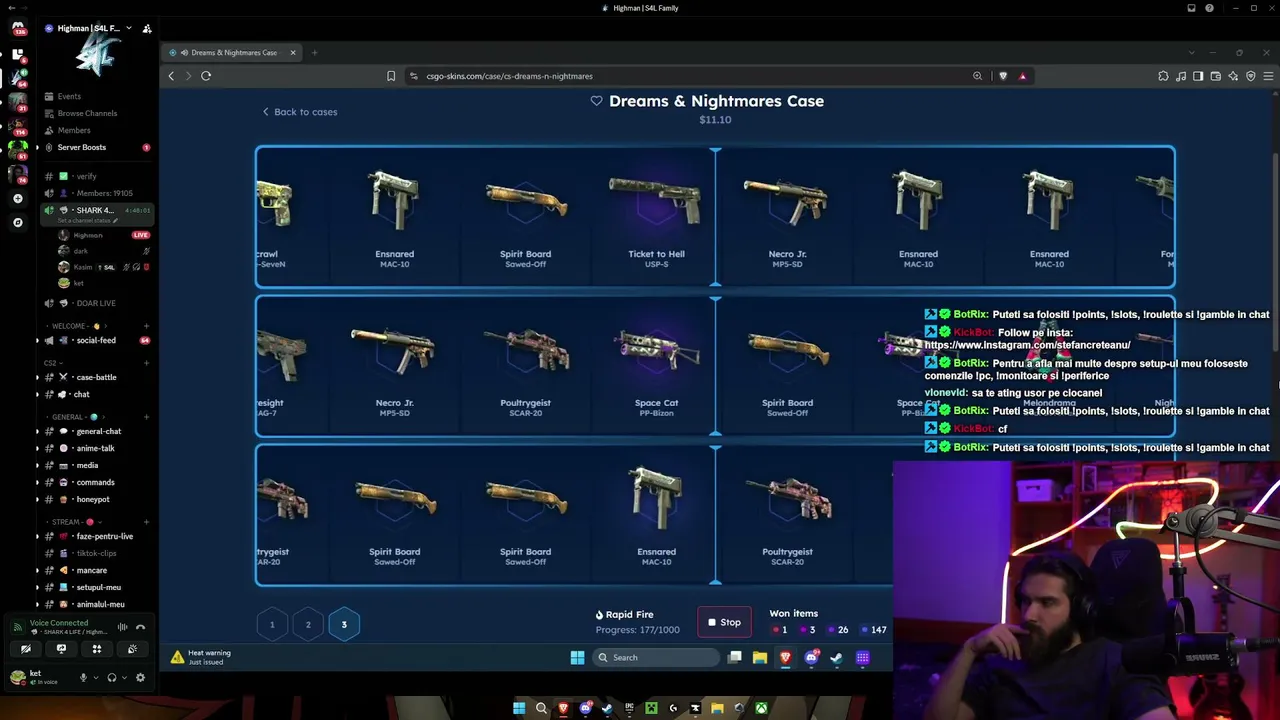The height and width of the screenshot is (720, 1280).
Task: Open the social-feed channel
Action: pos(98,340)
